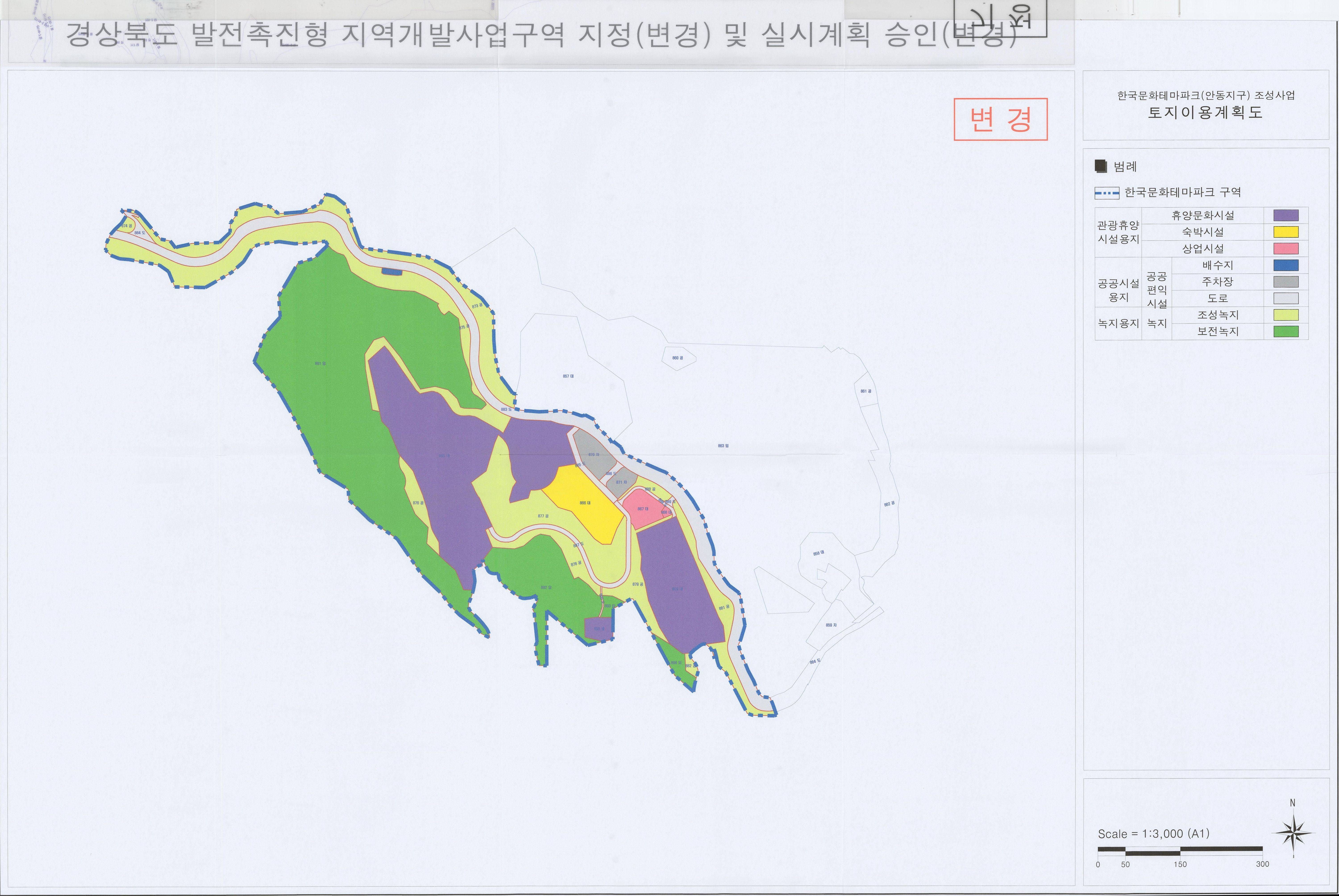1339x896 pixels.
Task: Select the gray 주차장 legend swatch
Action: point(1286,282)
